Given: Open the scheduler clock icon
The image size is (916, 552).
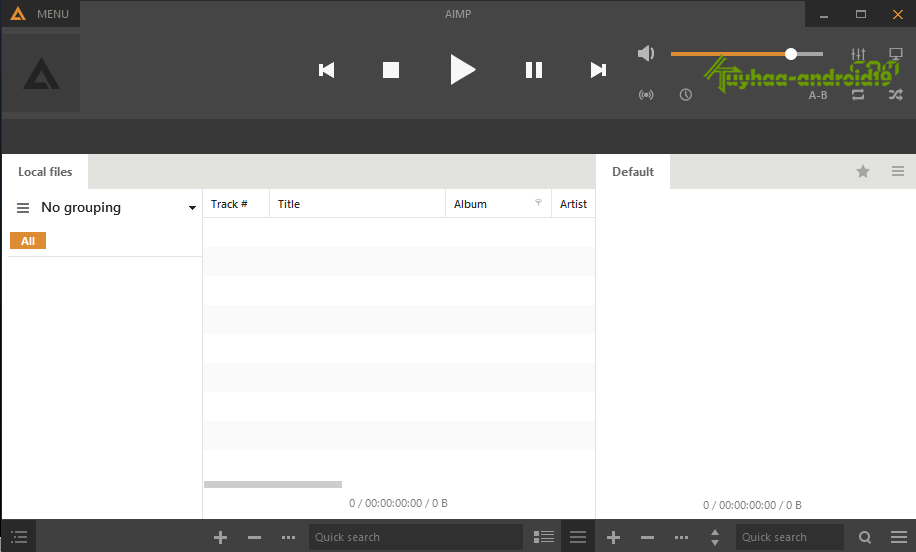Looking at the screenshot, I should [686, 95].
